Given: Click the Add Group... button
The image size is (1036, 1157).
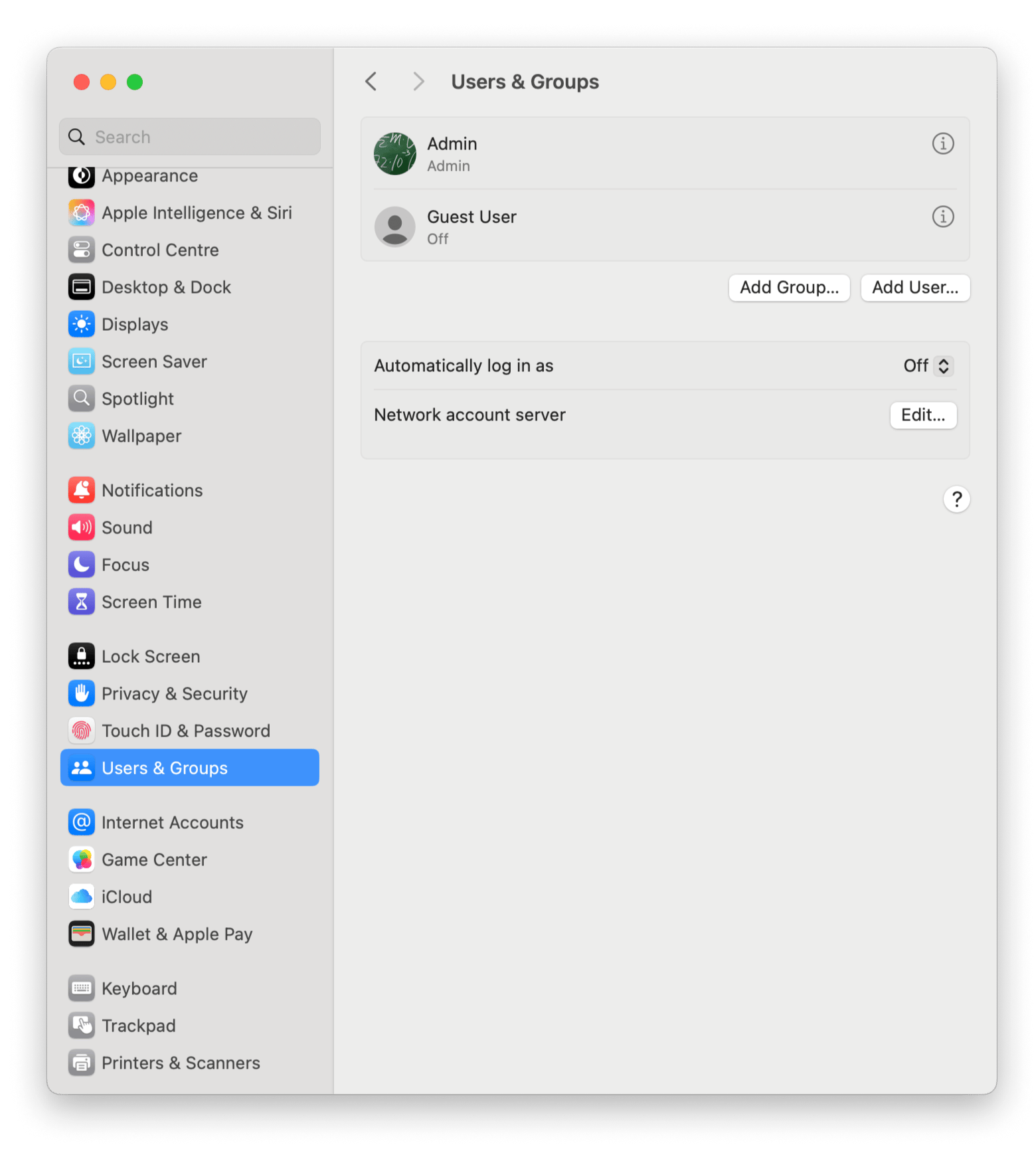Looking at the screenshot, I should (789, 288).
